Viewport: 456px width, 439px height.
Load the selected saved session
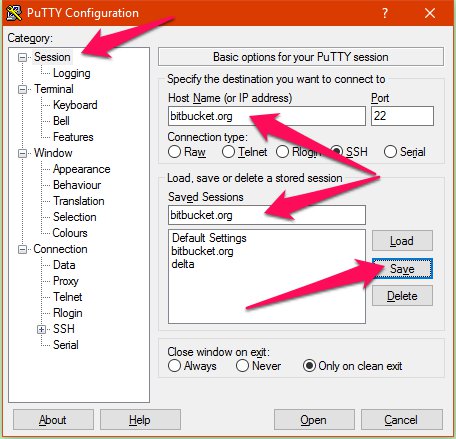402,241
